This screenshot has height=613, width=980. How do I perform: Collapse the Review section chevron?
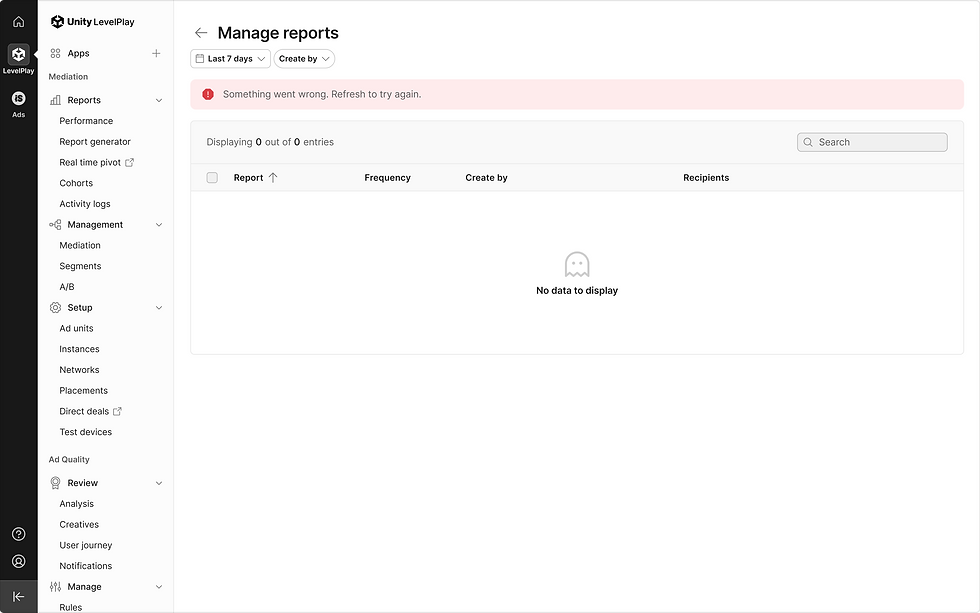pyautogui.click(x=159, y=483)
